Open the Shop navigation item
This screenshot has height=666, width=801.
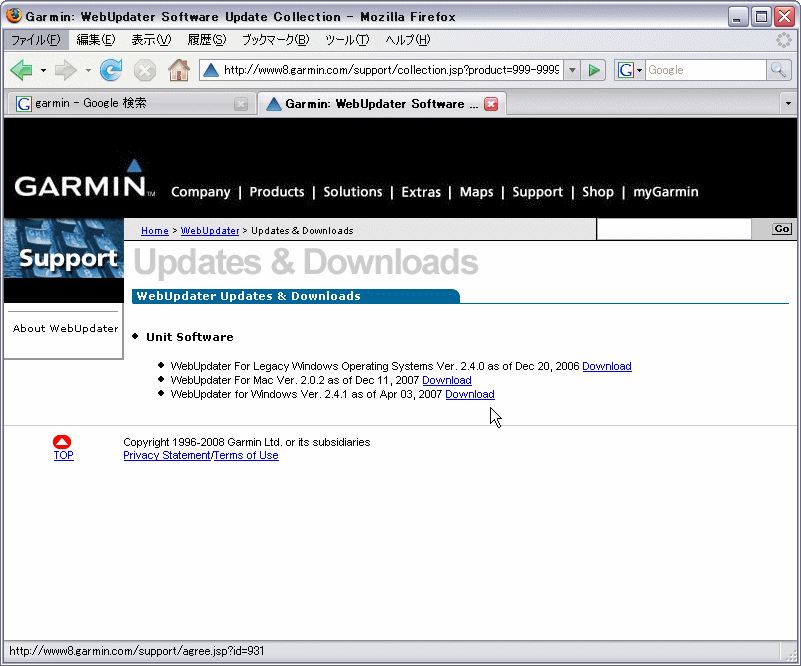tap(598, 192)
